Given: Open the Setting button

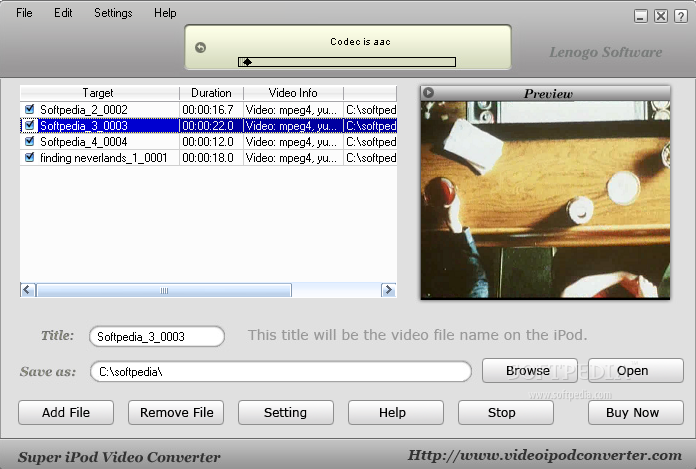Looking at the screenshot, I should 285,413.
